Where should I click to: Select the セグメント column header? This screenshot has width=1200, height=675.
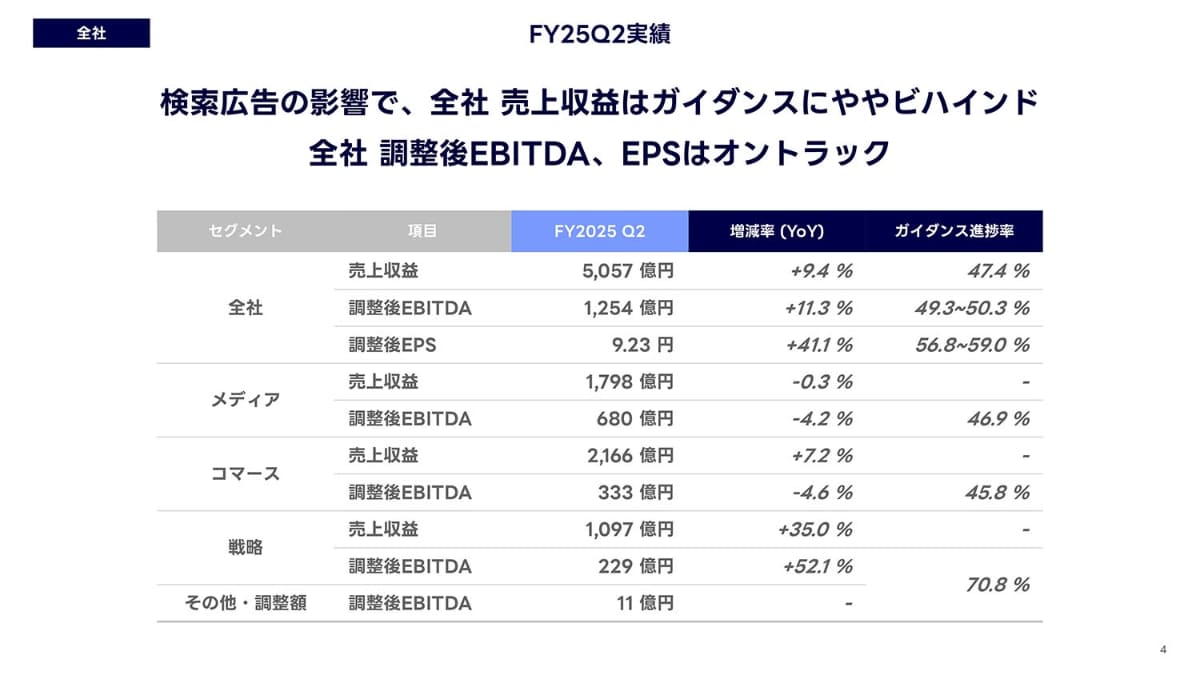(246, 231)
